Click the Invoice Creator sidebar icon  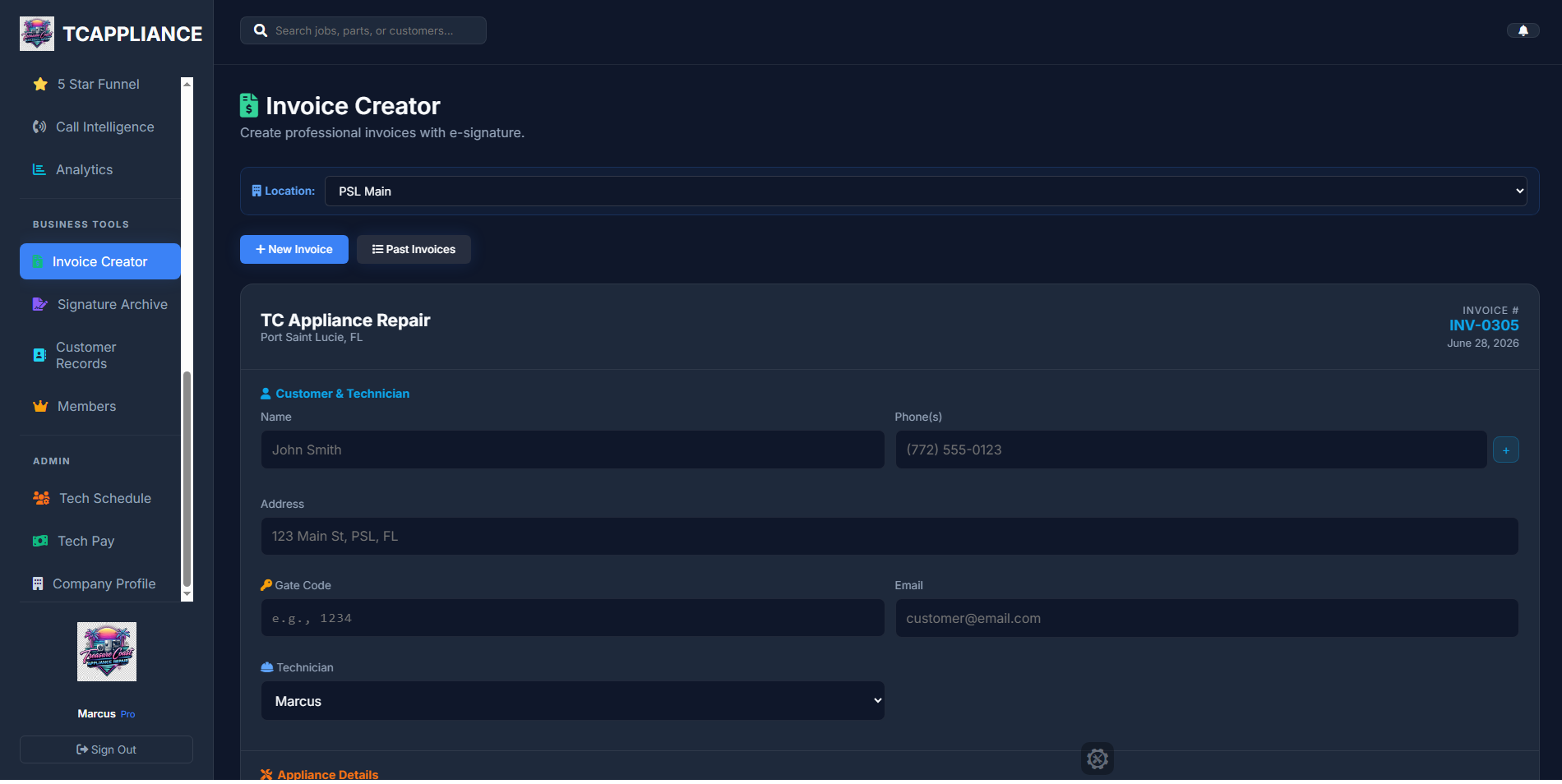(x=38, y=261)
